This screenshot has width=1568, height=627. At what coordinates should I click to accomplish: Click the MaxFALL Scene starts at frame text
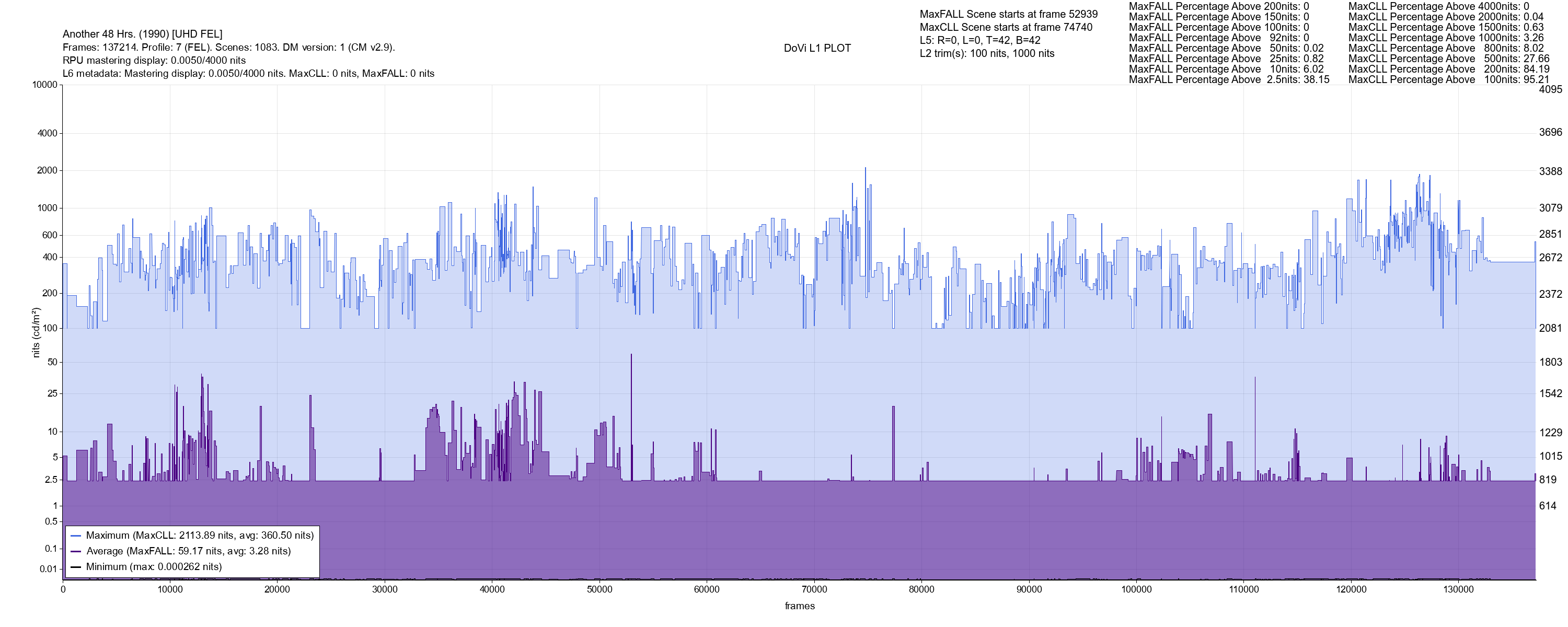[1009, 14]
